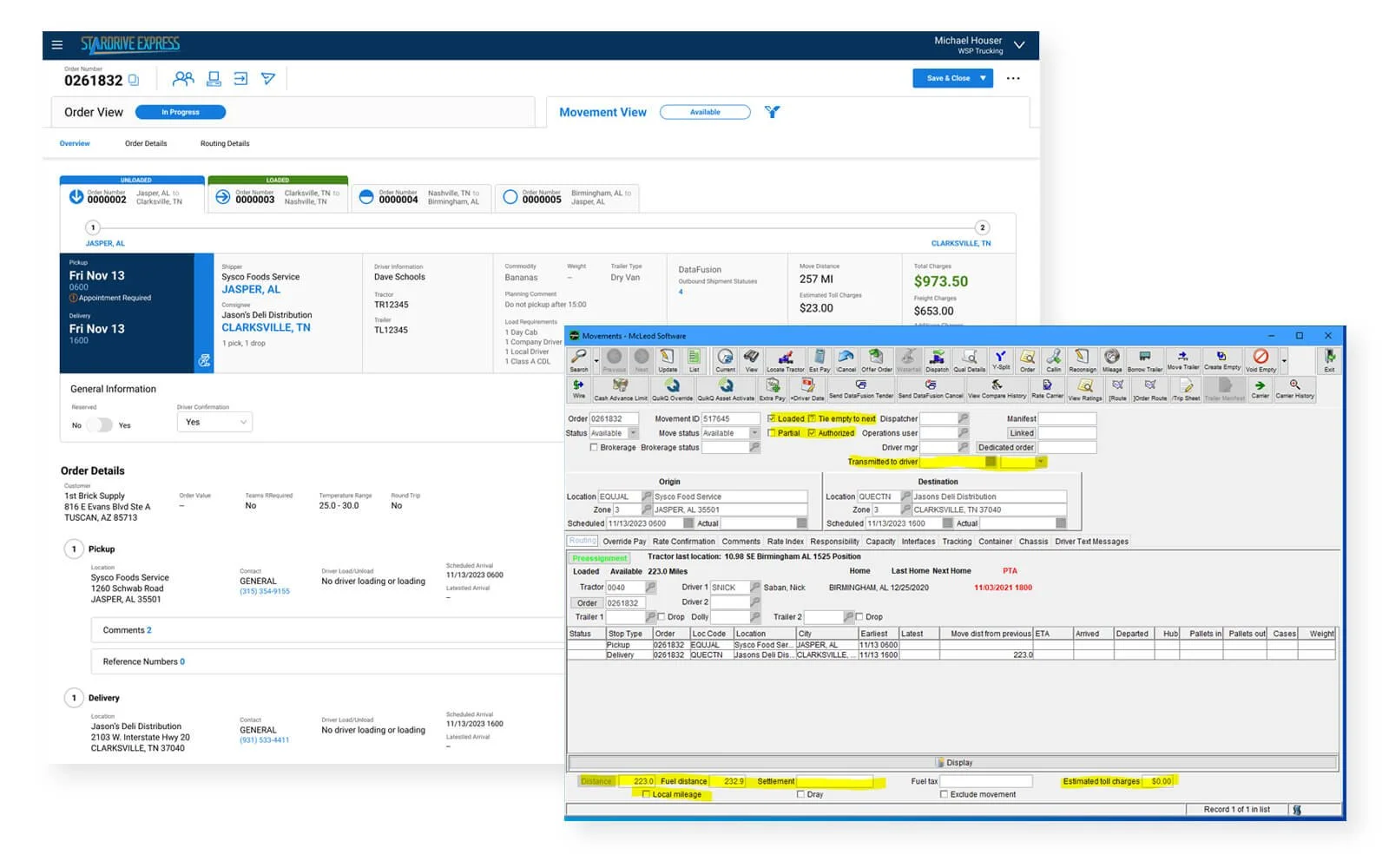This screenshot has width=1389, height=868.
Task: Open the Save & Close dropdown arrow
Action: (x=984, y=78)
